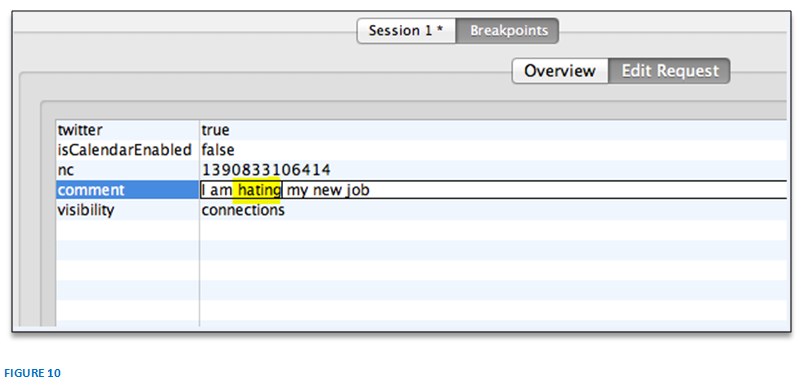The height and width of the screenshot is (381, 804).
Task: Click inside the comment text field
Action: click(493, 190)
